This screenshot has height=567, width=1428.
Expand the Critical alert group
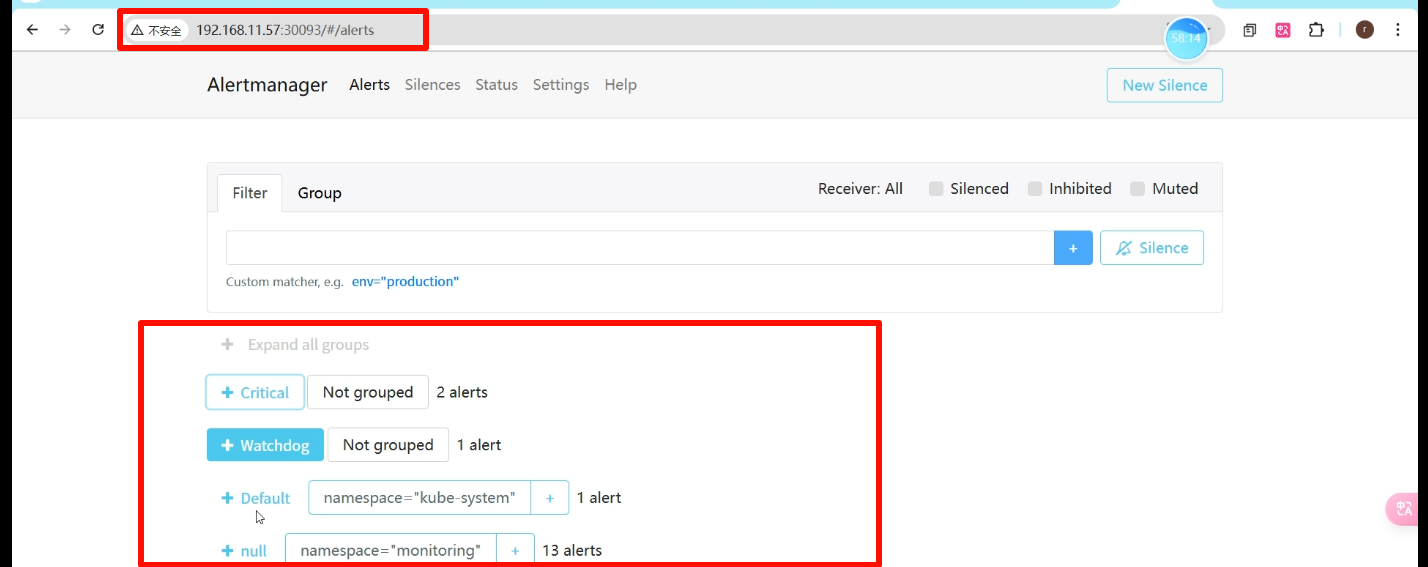point(255,393)
